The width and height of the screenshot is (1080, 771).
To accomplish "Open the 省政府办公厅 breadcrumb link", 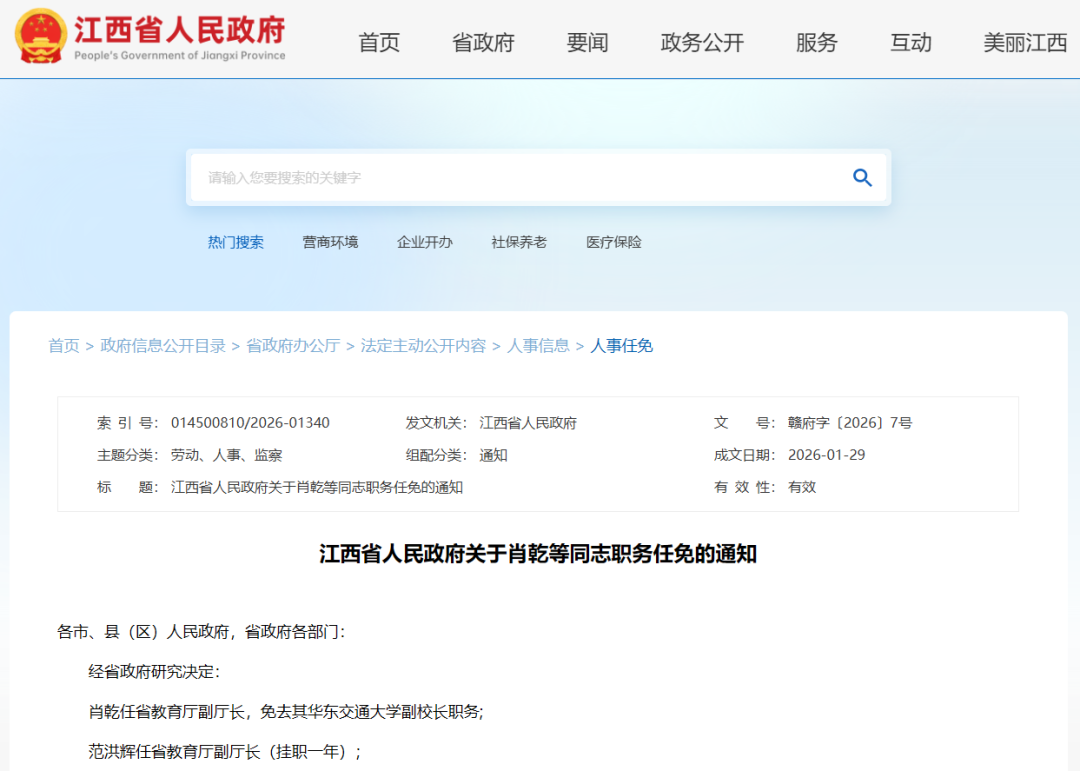I will click(293, 346).
